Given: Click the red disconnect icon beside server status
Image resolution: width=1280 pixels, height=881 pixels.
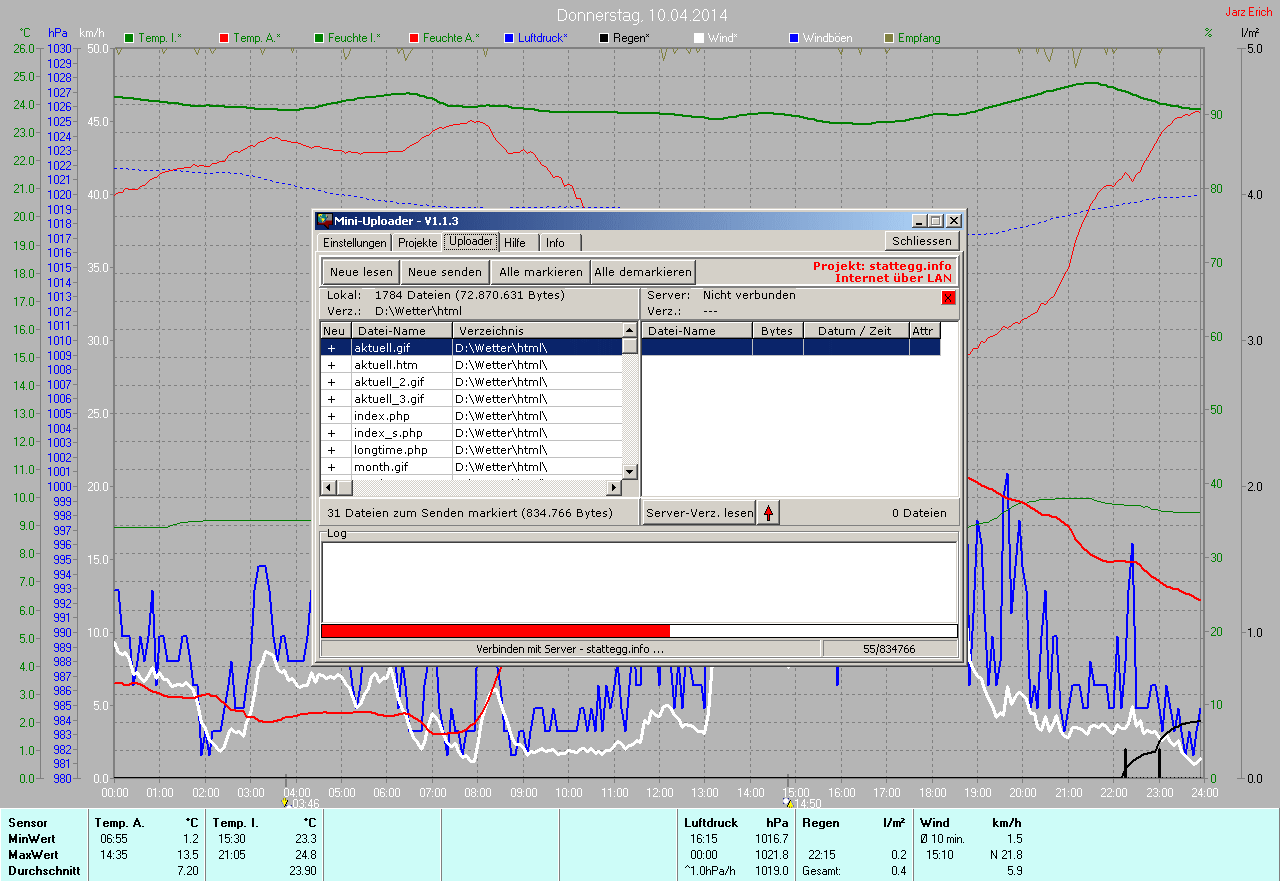Looking at the screenshot, I should [949, 297].
